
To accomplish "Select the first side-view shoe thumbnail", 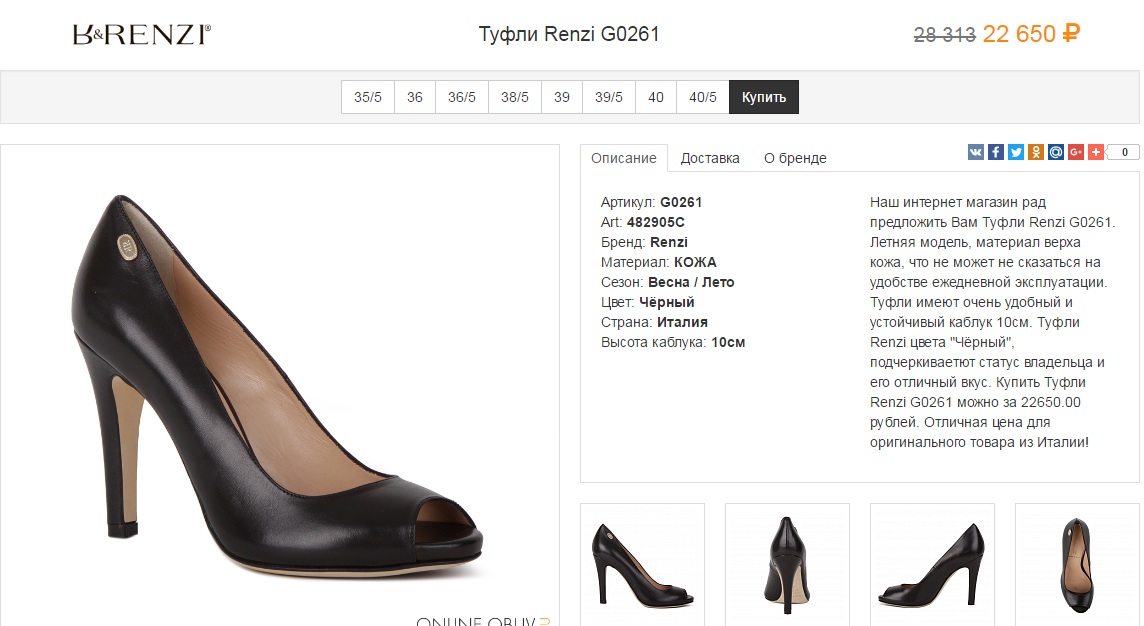I will coord(642,564).
